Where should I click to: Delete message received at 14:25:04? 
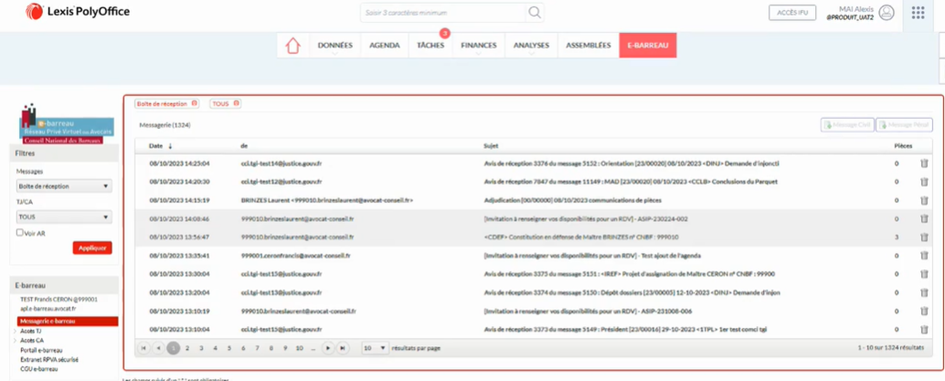click(x=924, y=163)
